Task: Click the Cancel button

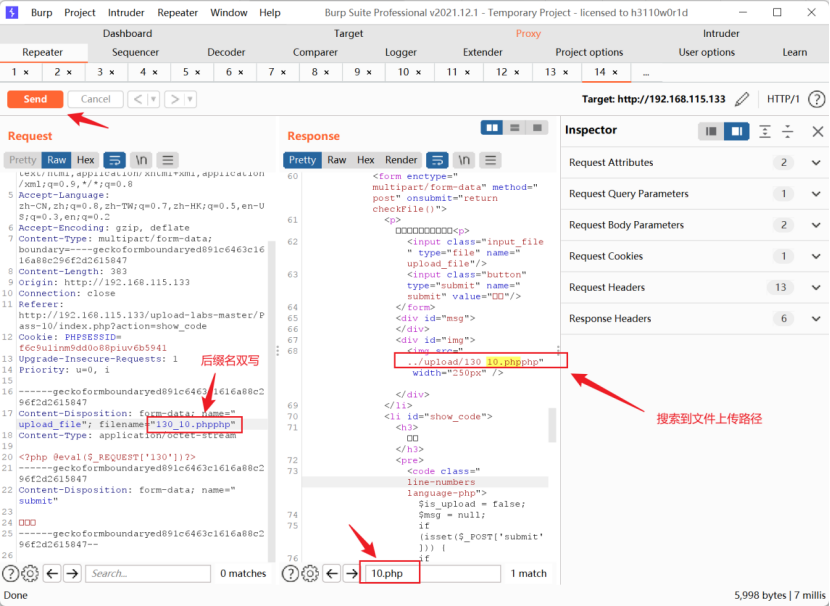Action: 95,99
